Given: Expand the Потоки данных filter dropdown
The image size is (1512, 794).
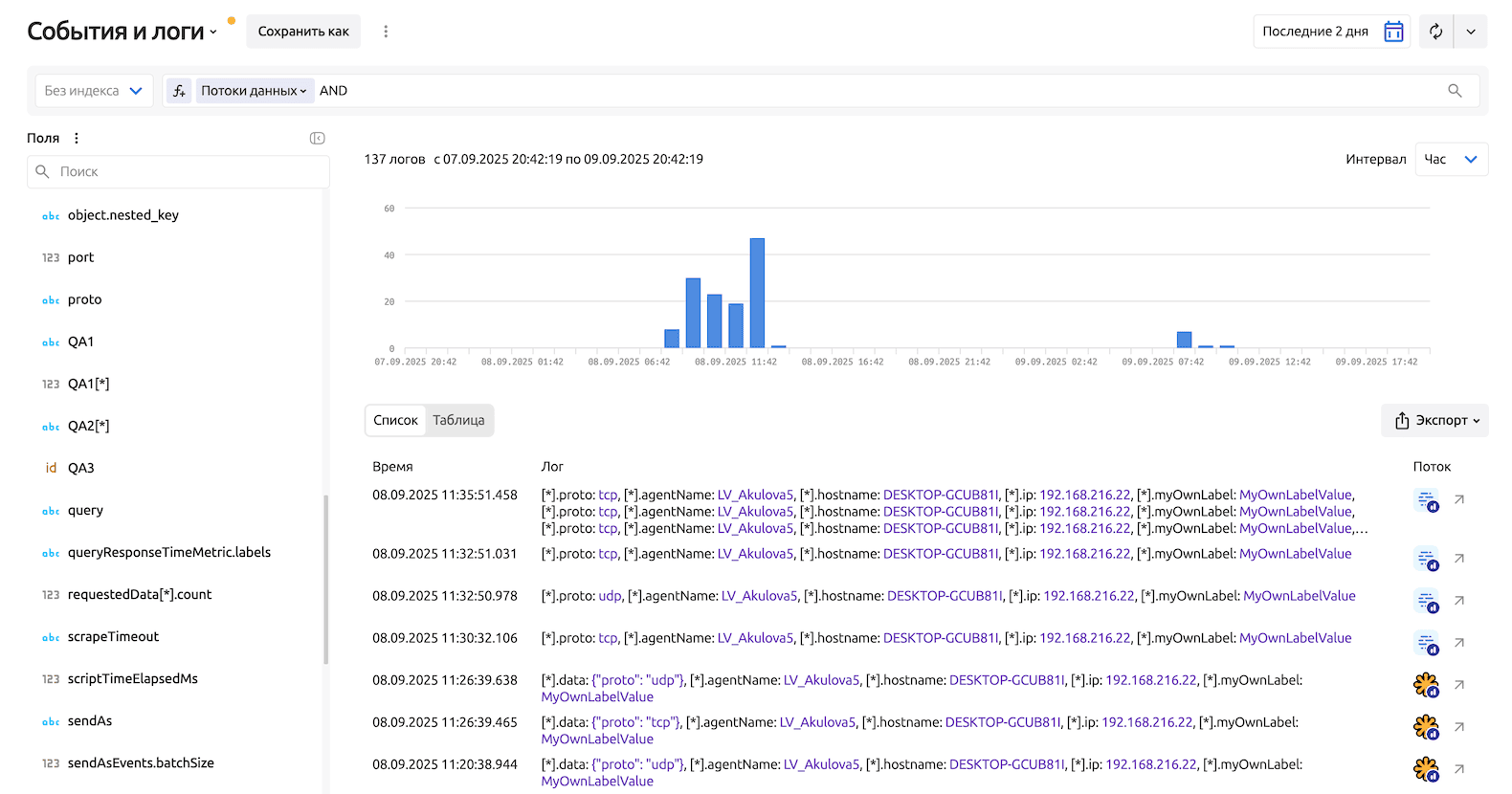Looking at the screenshot, I should [x=254, y=91].
